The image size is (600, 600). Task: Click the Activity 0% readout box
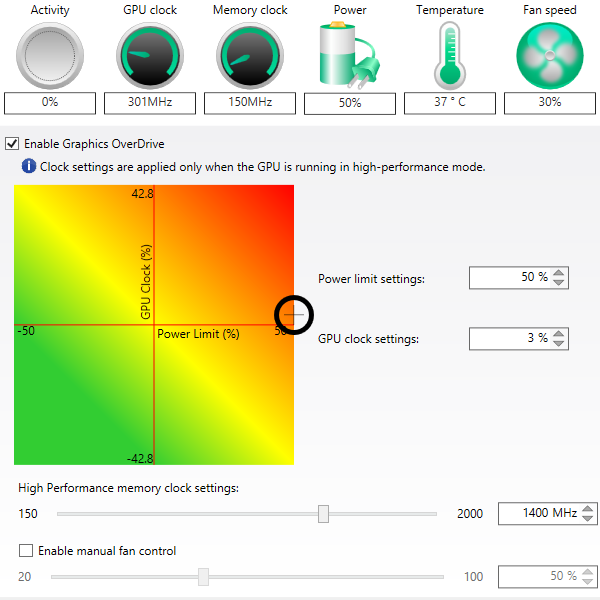pyautogui.click(x=50, y=103)
